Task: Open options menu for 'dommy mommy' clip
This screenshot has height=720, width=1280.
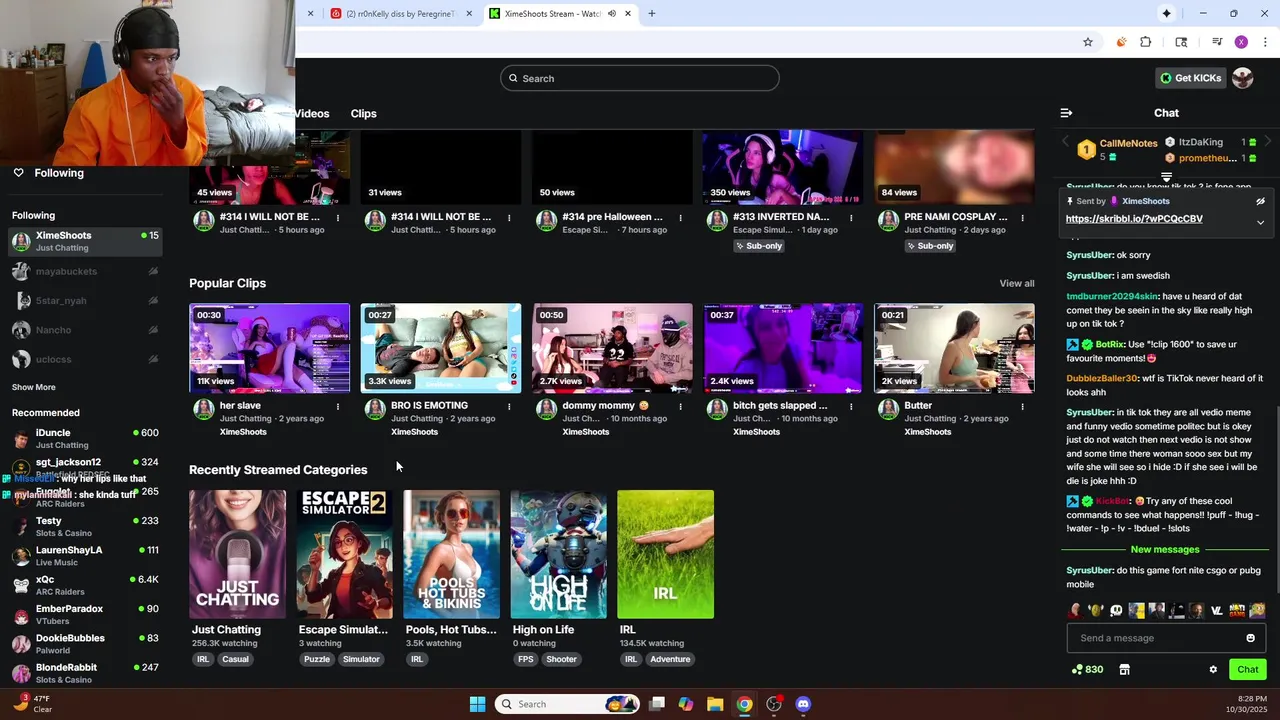Action: (x=681, y=406)
